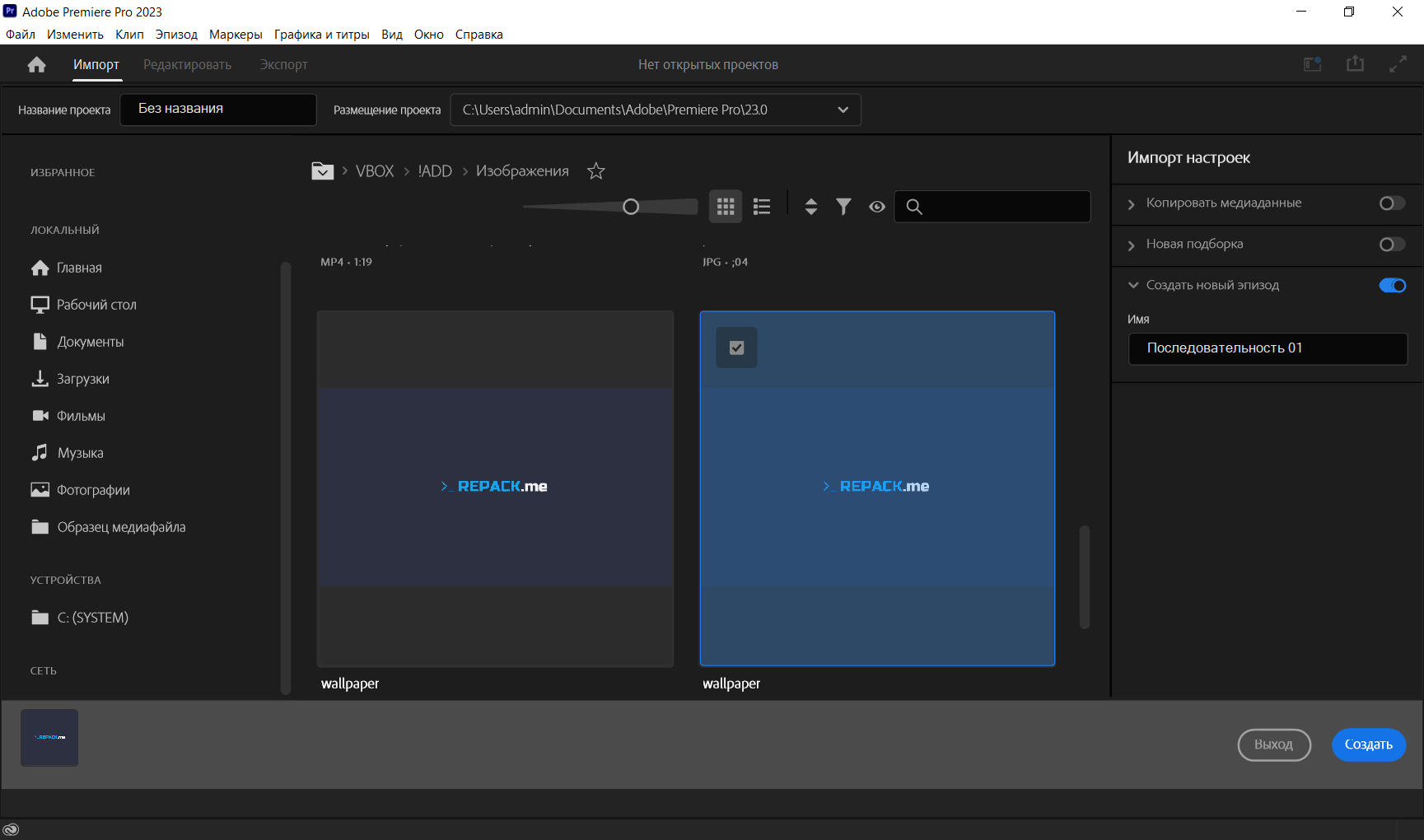Click the media search field
Image resolution: width=1424 pixels, height=840 pixels.
pyautogui.click(x=992, y=207)
